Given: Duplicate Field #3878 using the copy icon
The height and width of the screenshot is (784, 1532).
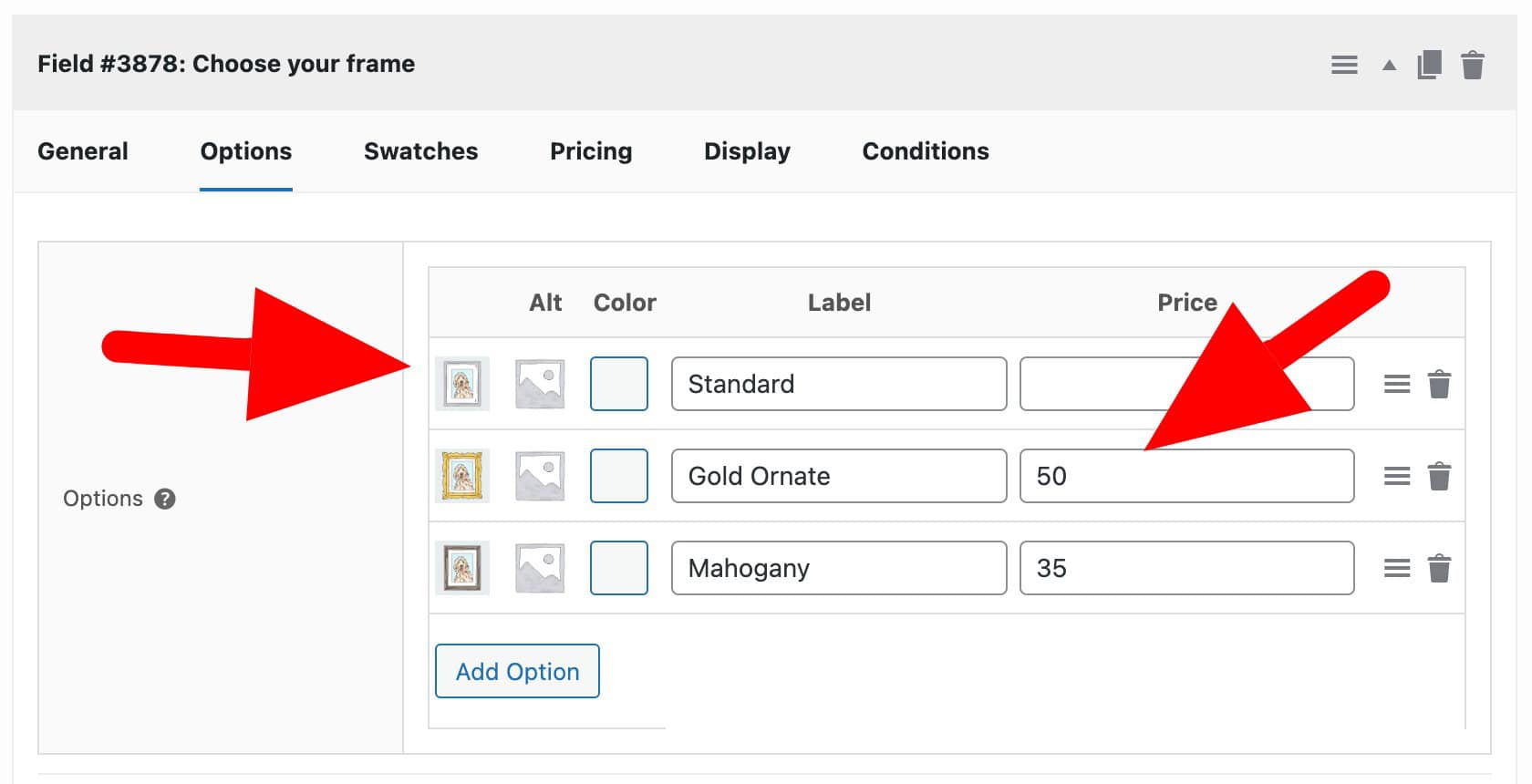Looking at the screenshot, I should [x=1430, y=64].
